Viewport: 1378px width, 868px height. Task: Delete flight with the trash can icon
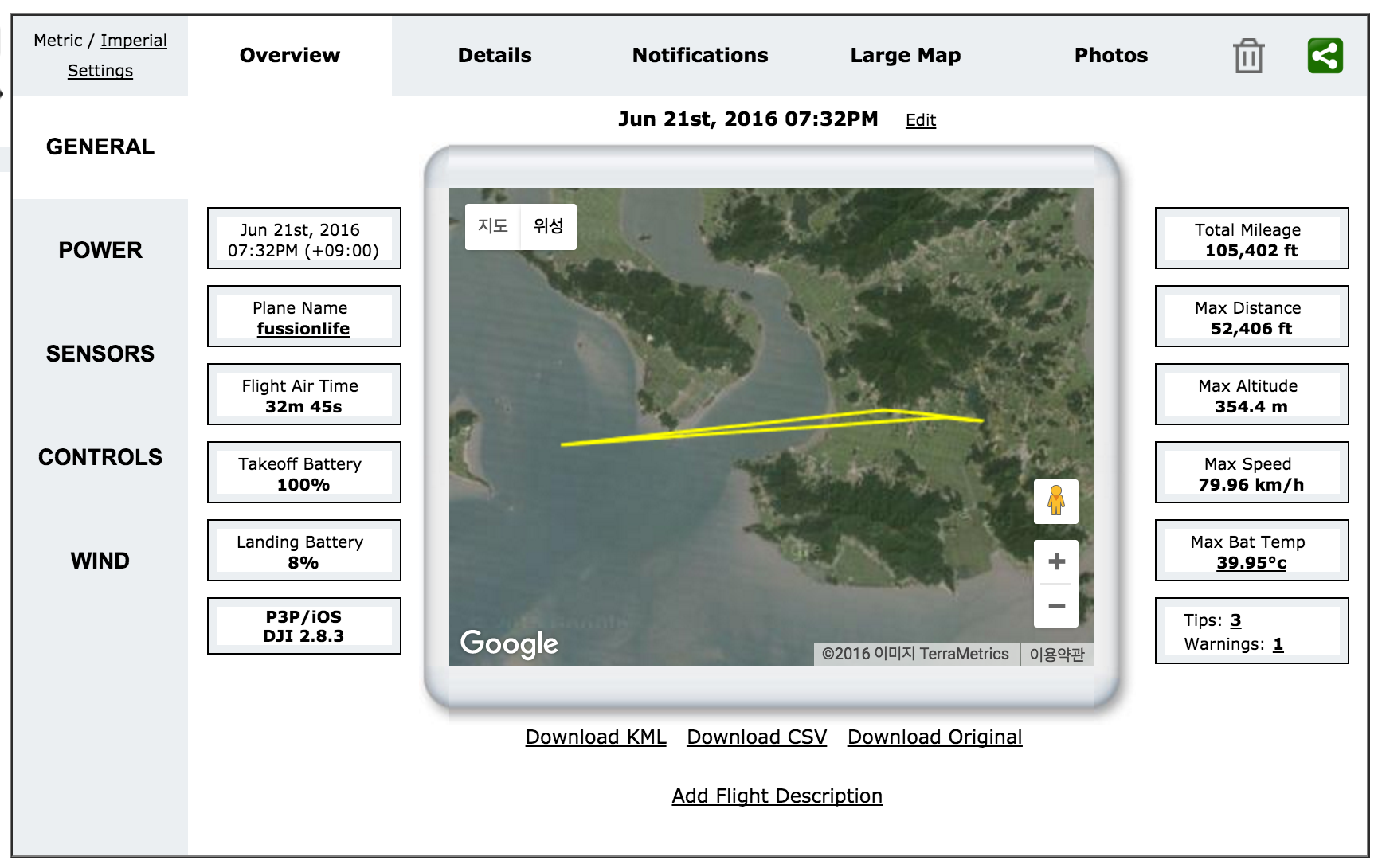coord(1248,56)
